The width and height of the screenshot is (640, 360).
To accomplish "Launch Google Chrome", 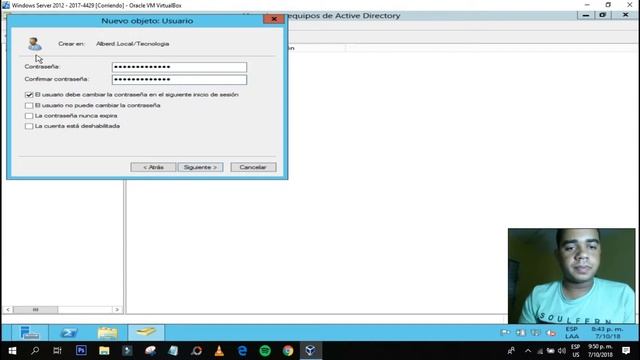I will pyautogui.click(x=288, y=351).
